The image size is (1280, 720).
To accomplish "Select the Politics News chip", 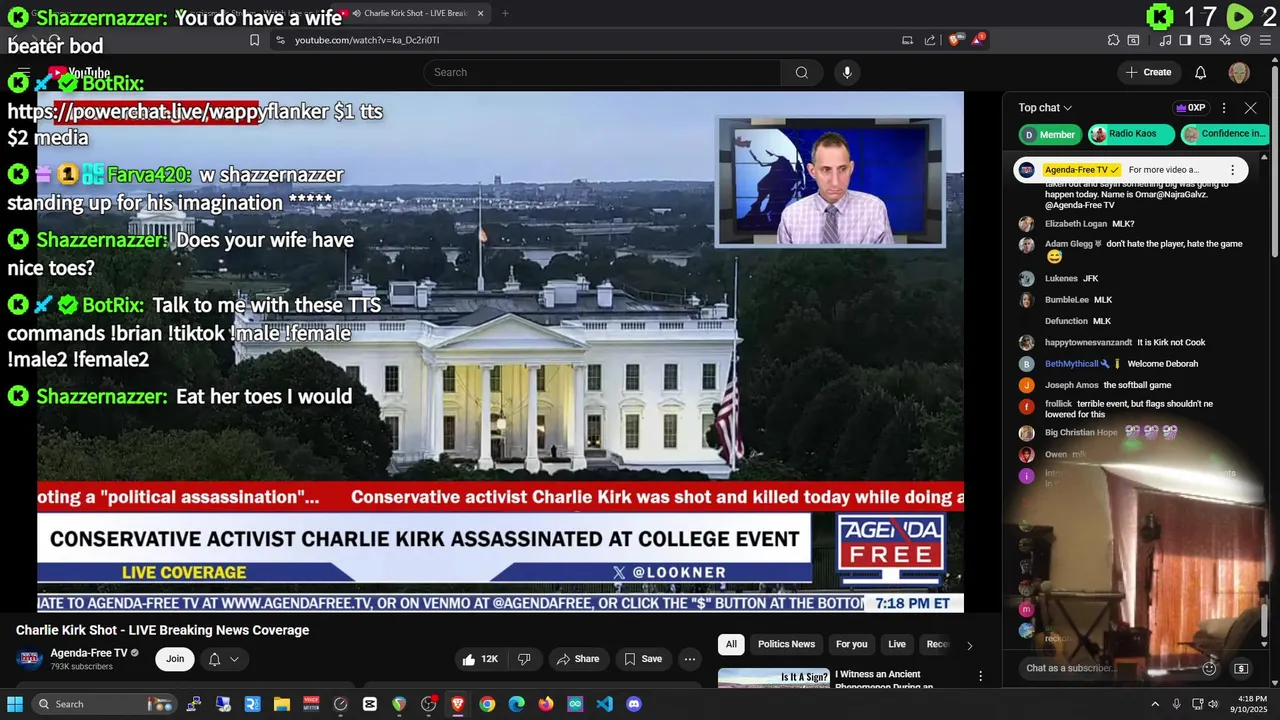I will pos(786,644).
